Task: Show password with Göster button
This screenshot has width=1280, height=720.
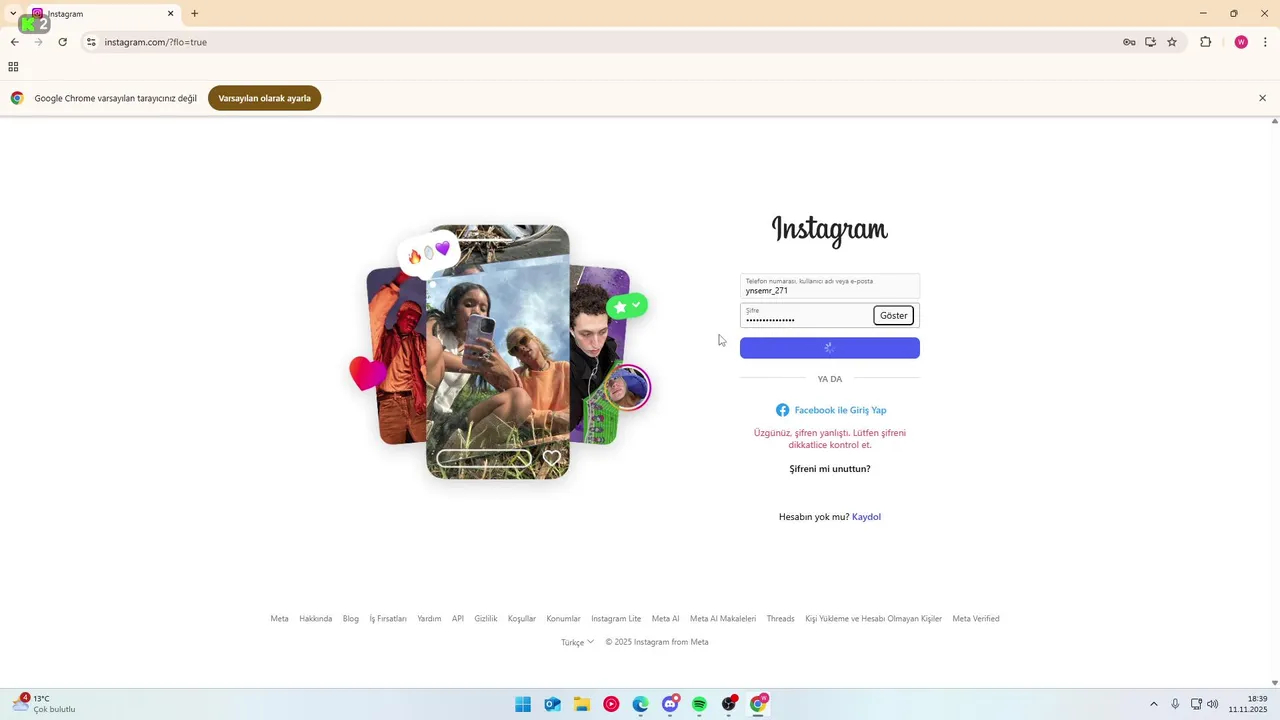Action: click(893, 315)
